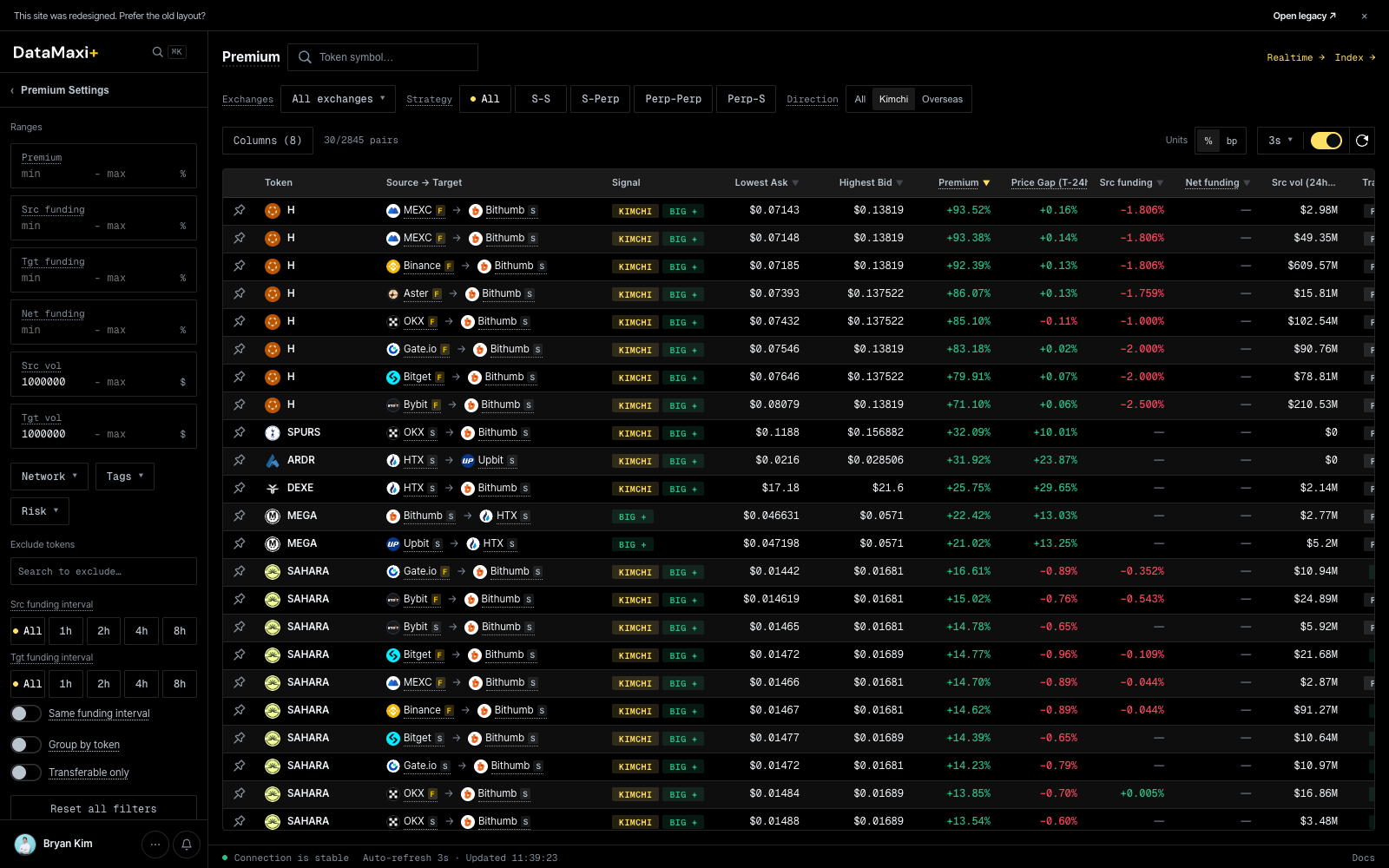Open the 3s refresh interval dropdown
Screen dimensions: 1389x868
click(1280, 141)
